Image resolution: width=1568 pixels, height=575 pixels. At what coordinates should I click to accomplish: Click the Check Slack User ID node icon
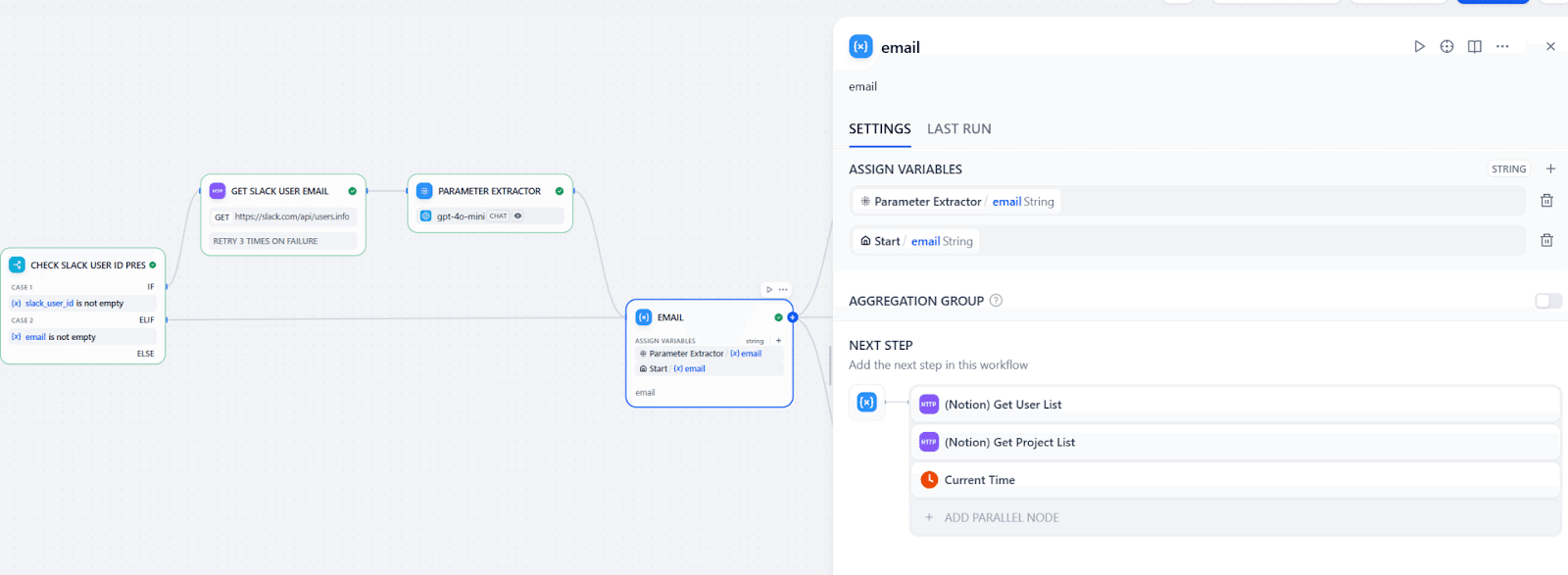point(18,264)
